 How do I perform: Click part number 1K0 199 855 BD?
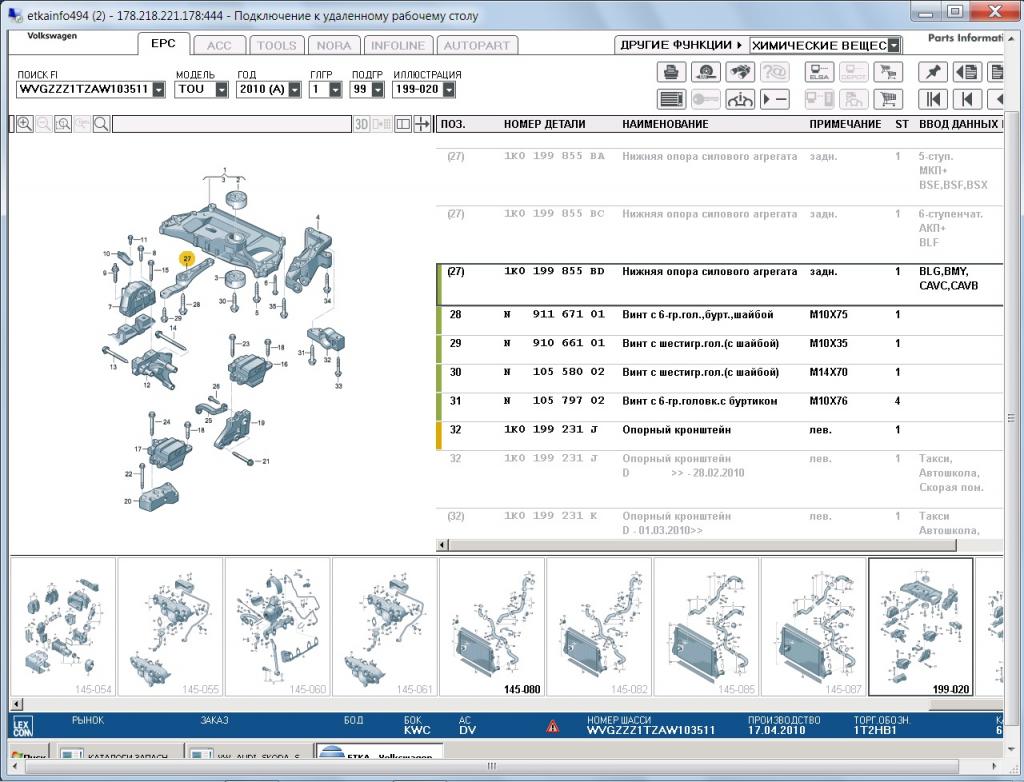(x=554, y=271)
